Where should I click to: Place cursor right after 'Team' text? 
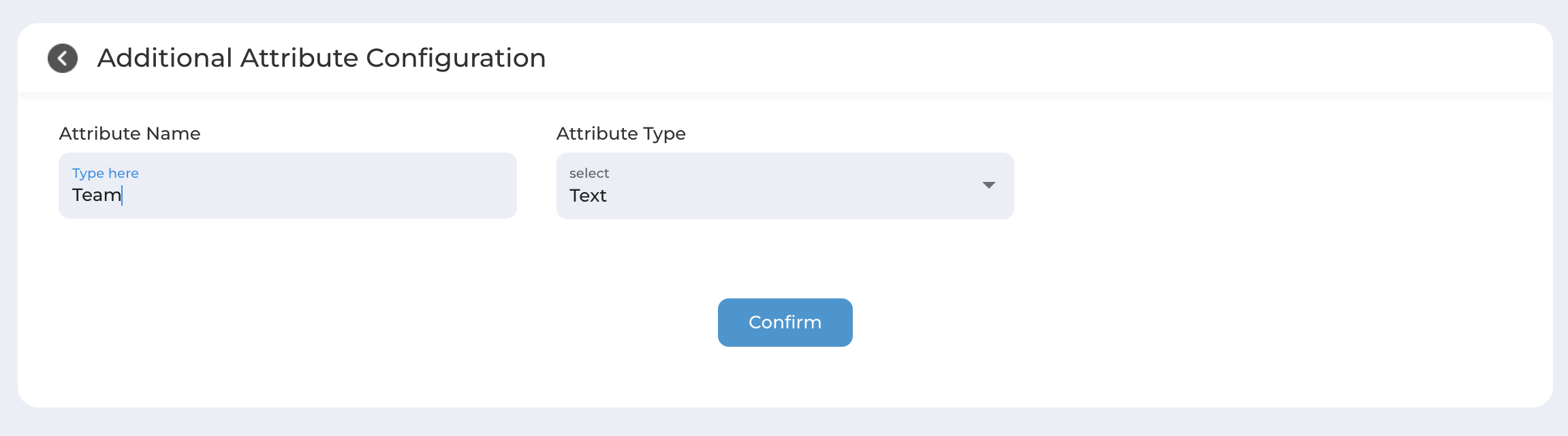pyautogui.click(x=122, y=196)
